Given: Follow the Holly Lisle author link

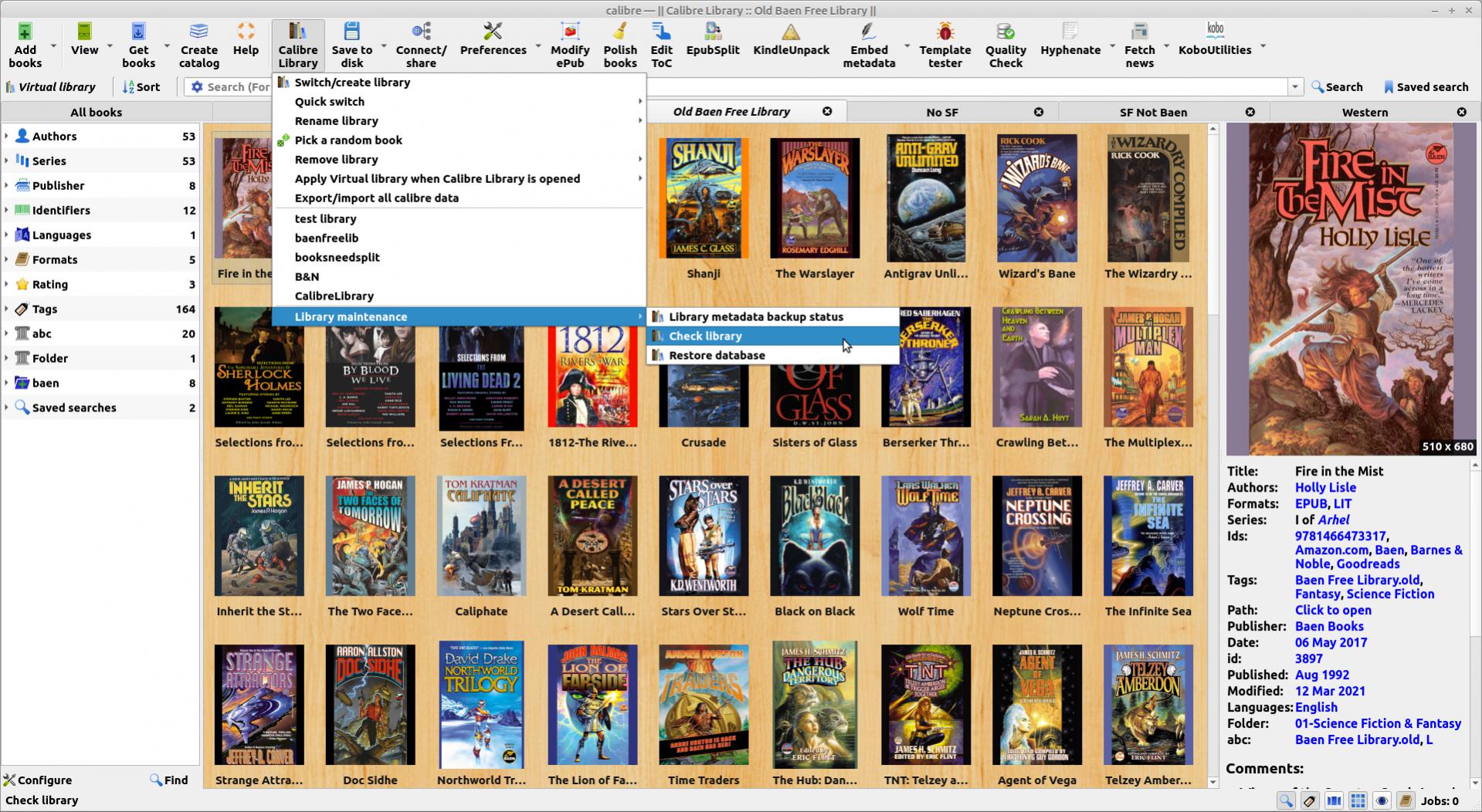Looking at the screenshot, I should (1325, 488).
